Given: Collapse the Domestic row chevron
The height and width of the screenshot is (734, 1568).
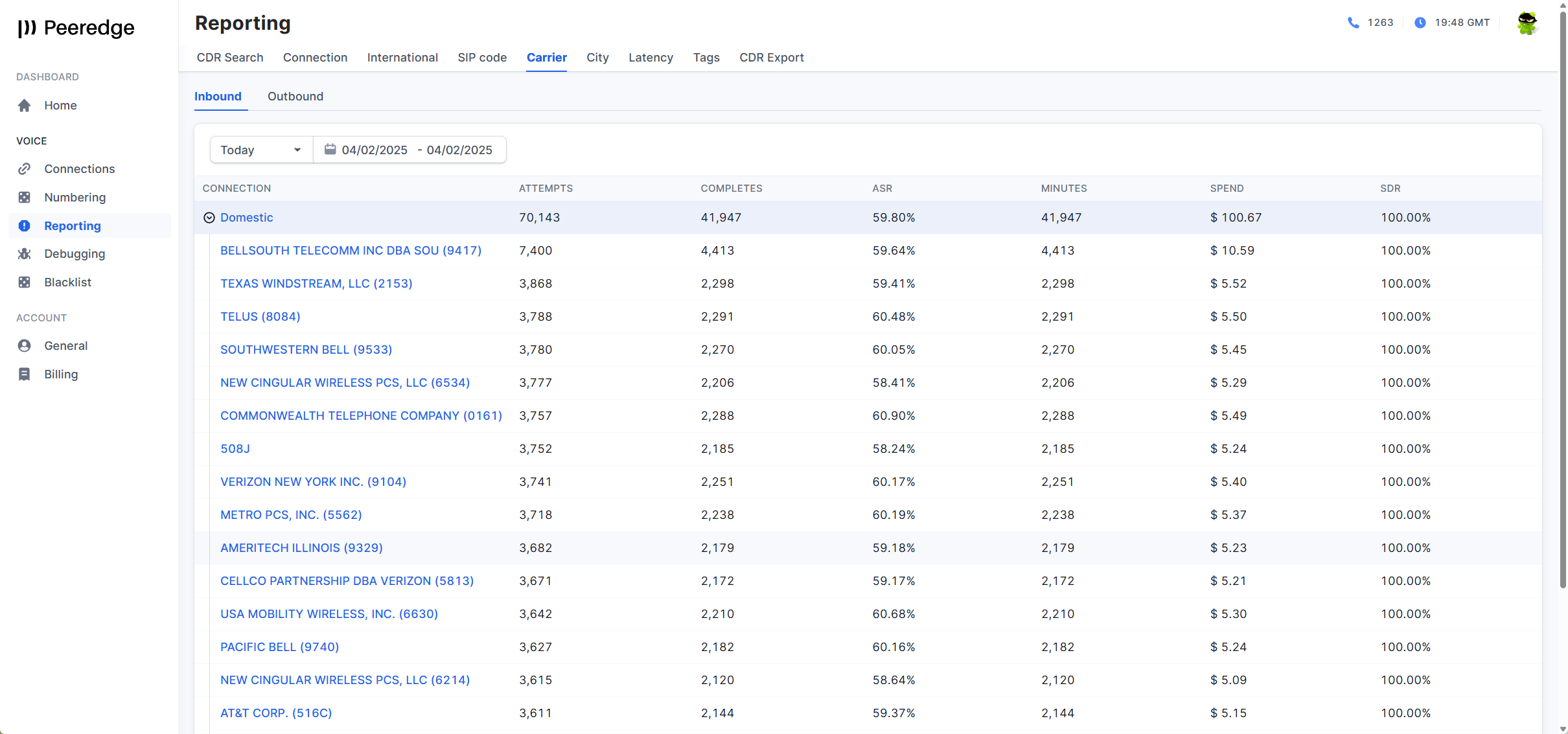Looking at the screenshot, I should [209, 218].
